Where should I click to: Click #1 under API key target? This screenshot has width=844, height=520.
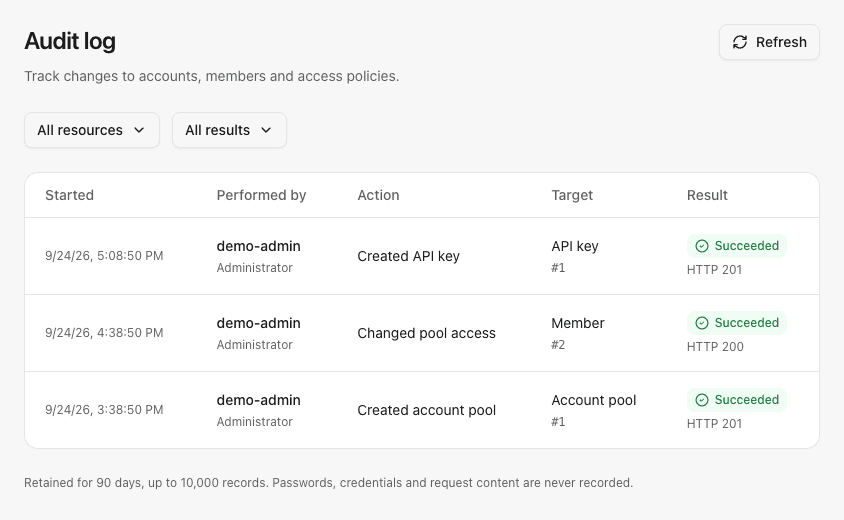pos(558,268)
